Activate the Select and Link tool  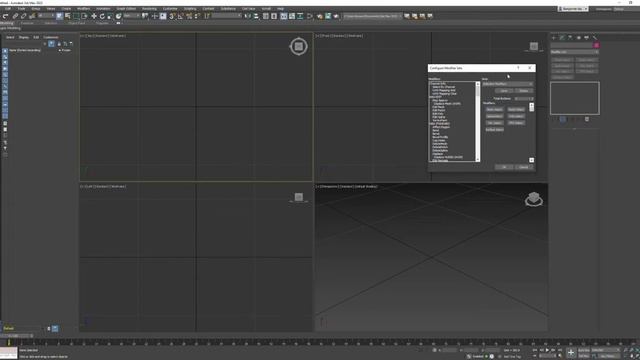15,16
